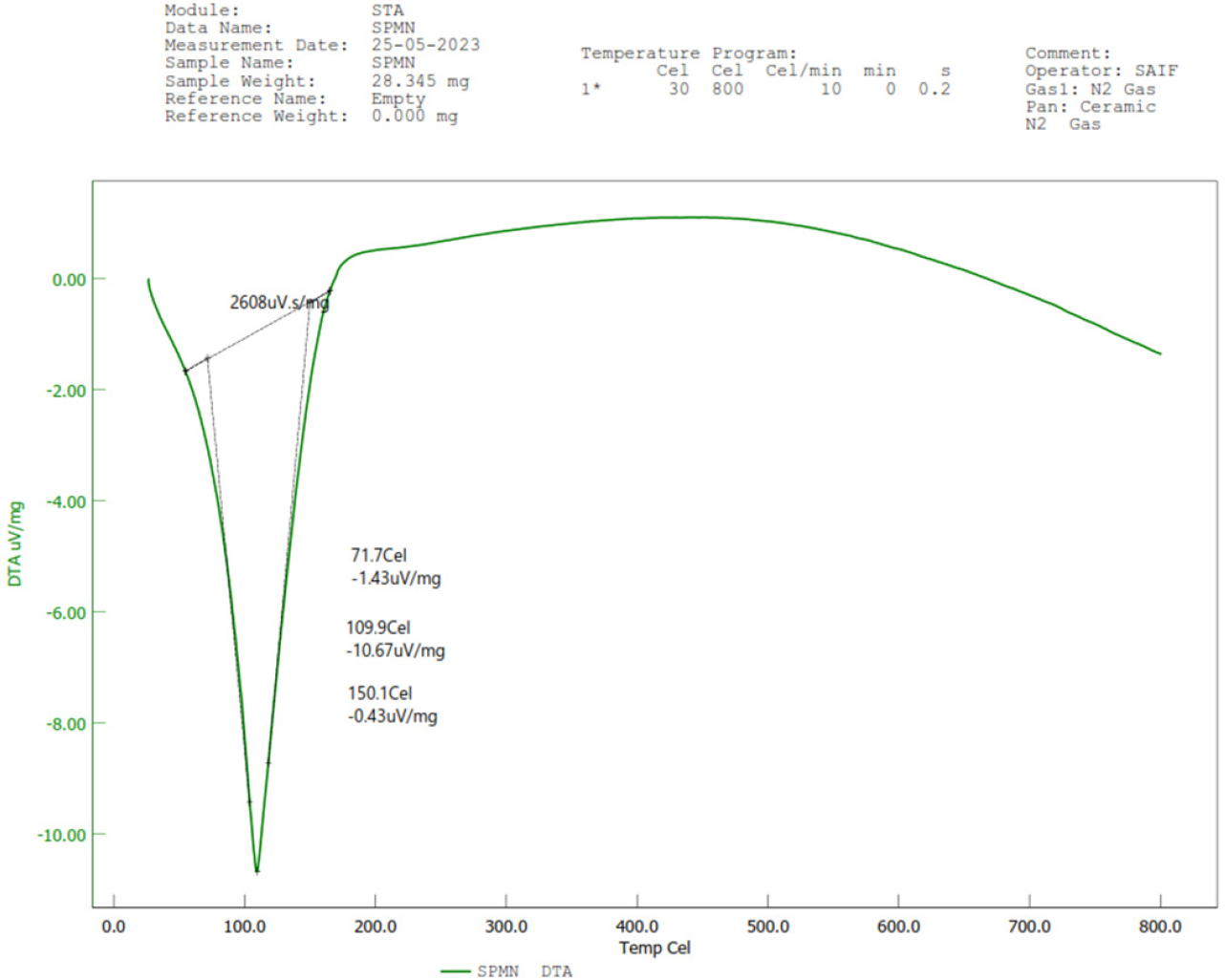1225x980 pixels.
Task: Click the '-1.43uV/mg' value text
Action: 396,578
